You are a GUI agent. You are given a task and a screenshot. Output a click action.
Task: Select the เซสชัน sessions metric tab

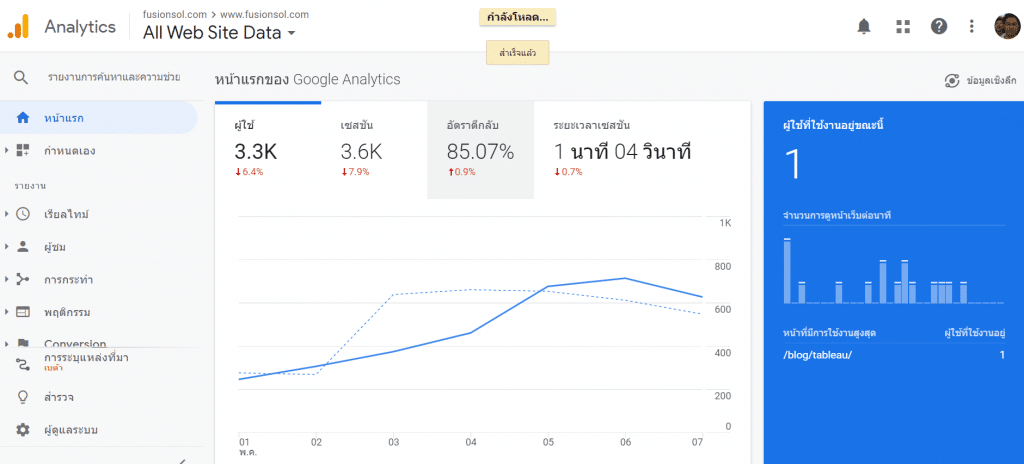374,150
